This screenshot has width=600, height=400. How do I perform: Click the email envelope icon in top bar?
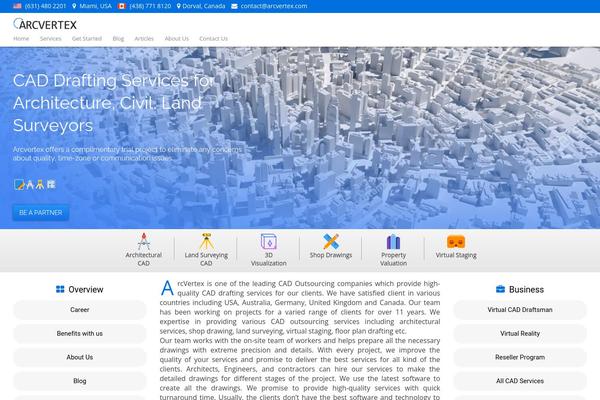(x=234, y=6)
